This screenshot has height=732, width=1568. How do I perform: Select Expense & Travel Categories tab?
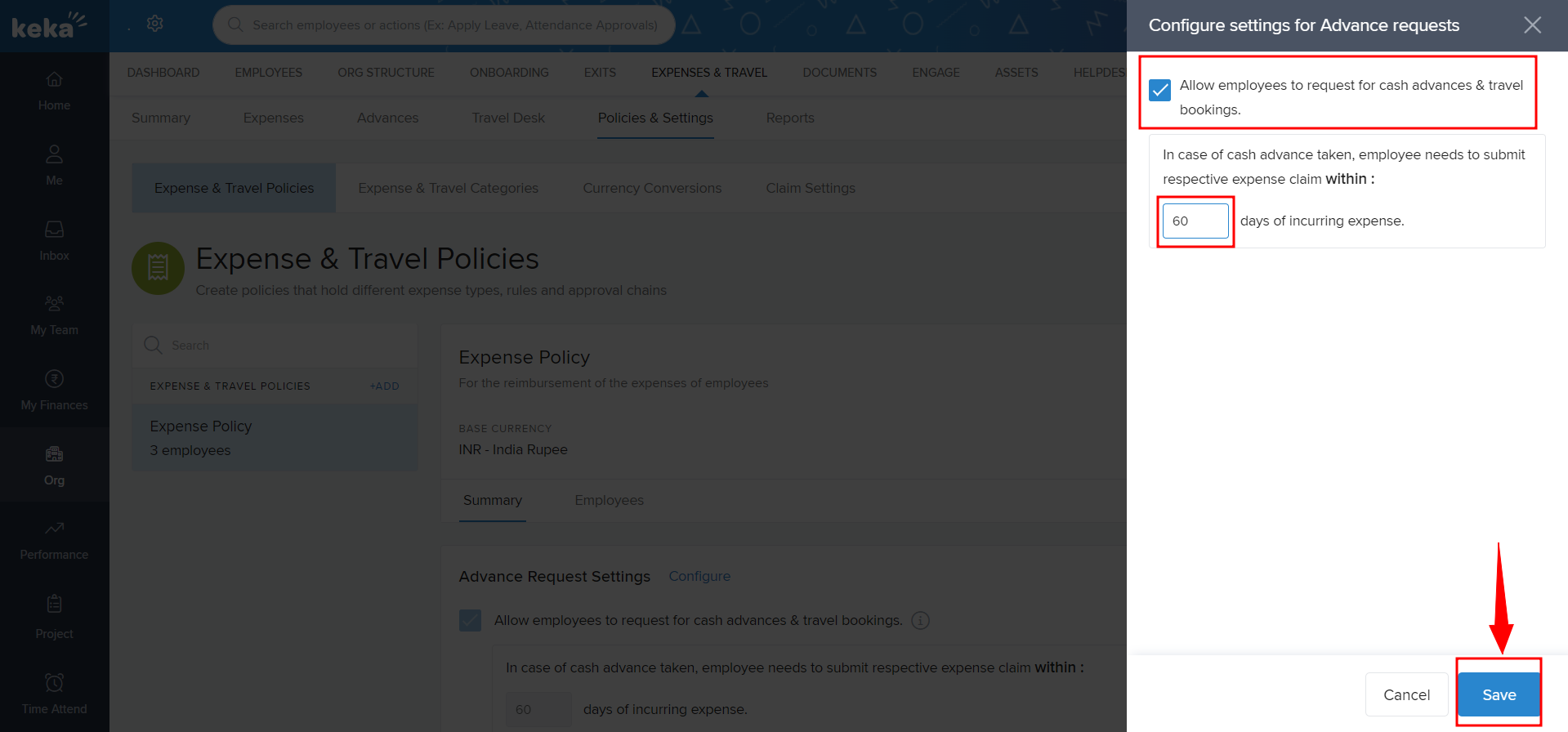[448, 188]
